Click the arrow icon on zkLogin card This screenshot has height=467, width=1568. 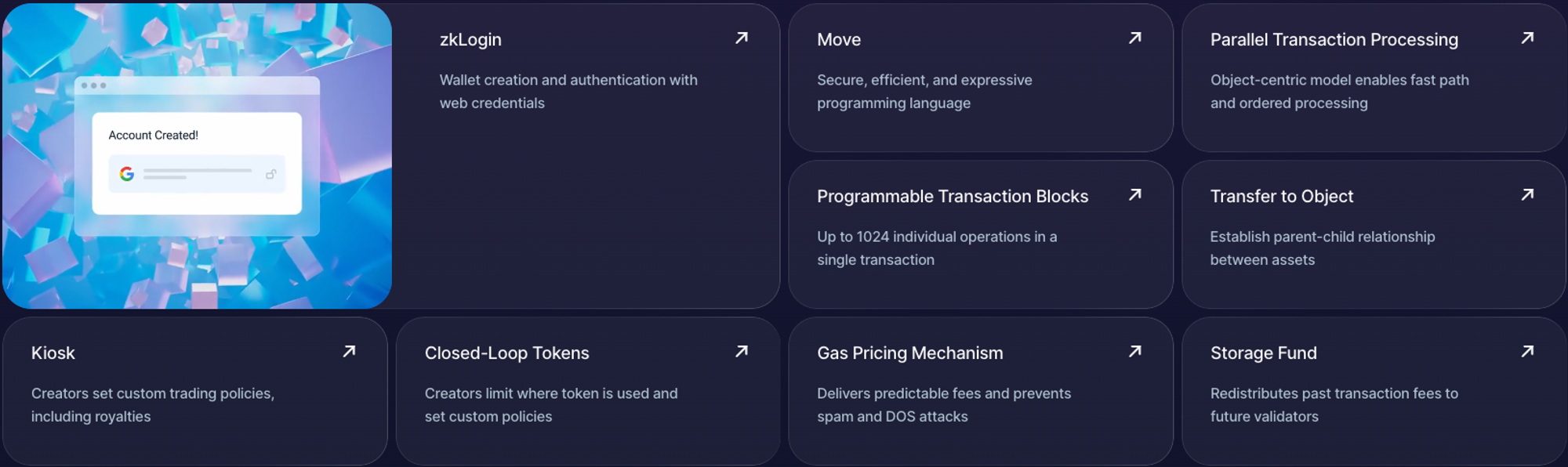(742, 38)
